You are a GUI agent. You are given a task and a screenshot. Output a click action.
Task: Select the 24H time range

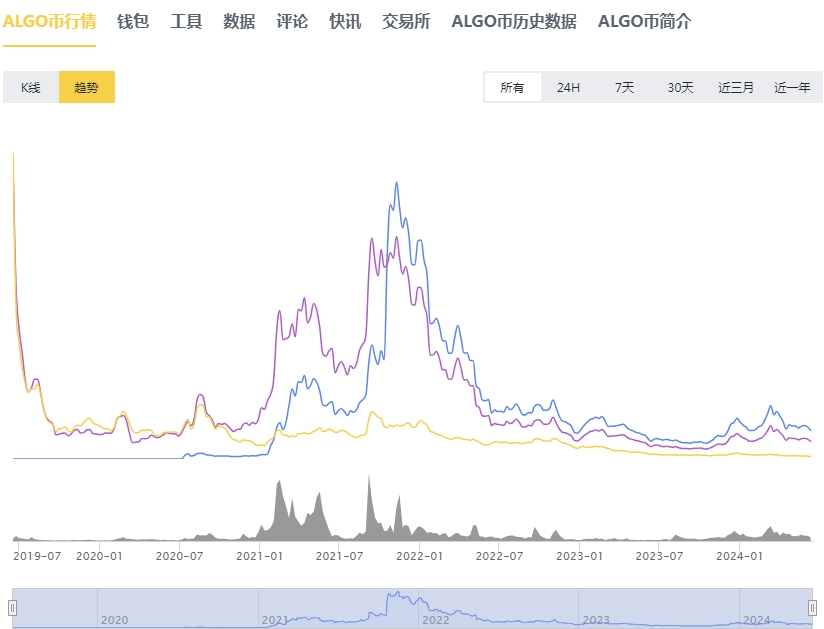(567, 87)
